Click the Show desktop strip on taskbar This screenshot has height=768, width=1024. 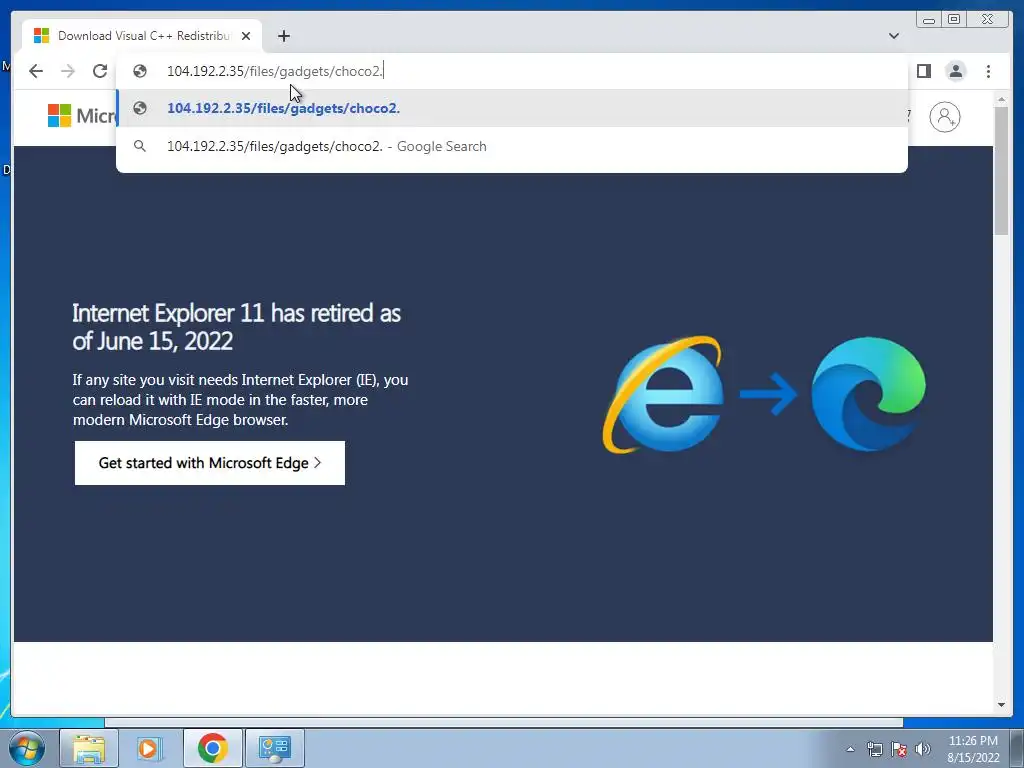[x=1017, y=748]
